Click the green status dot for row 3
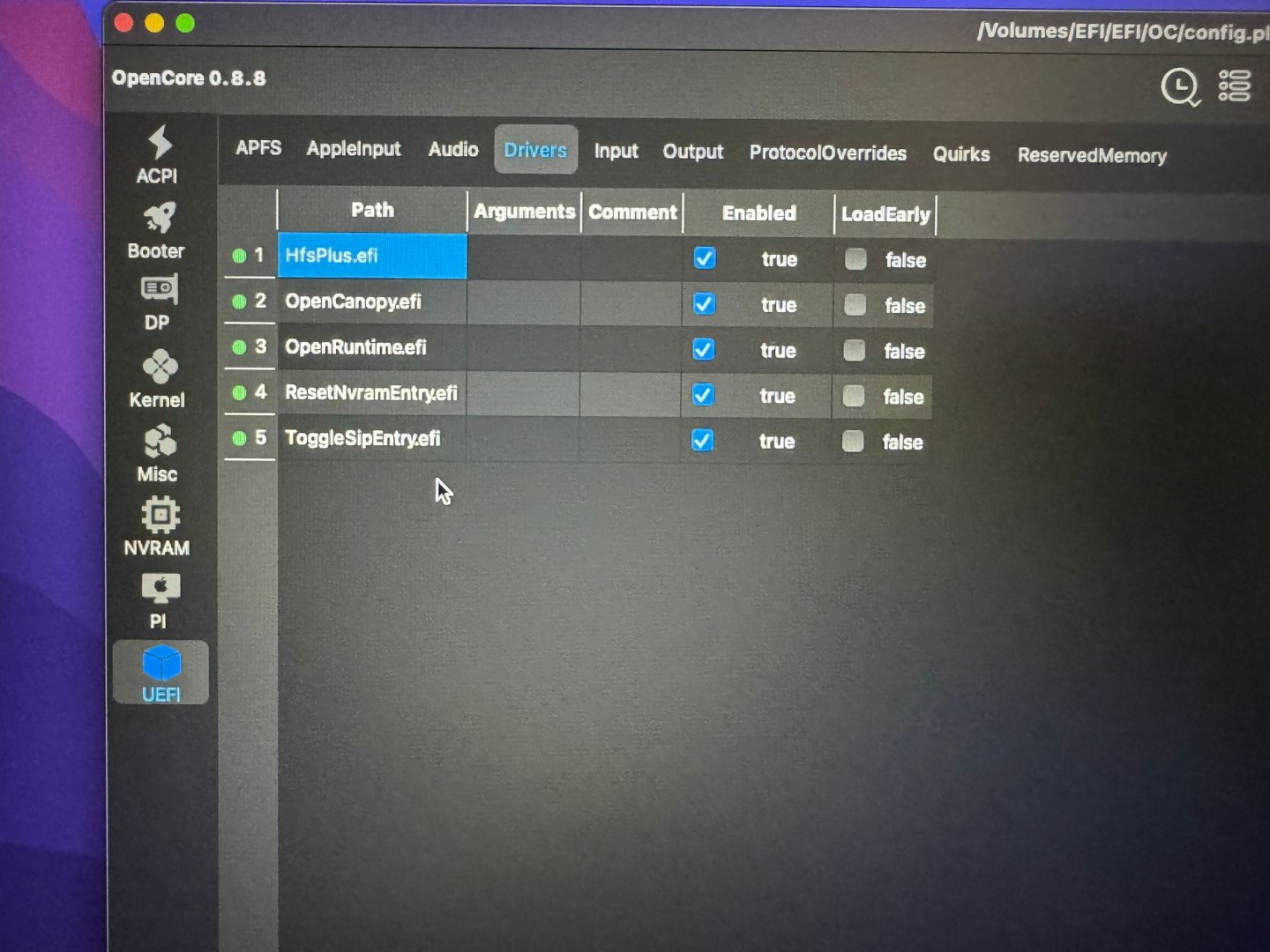 [239, 347]
